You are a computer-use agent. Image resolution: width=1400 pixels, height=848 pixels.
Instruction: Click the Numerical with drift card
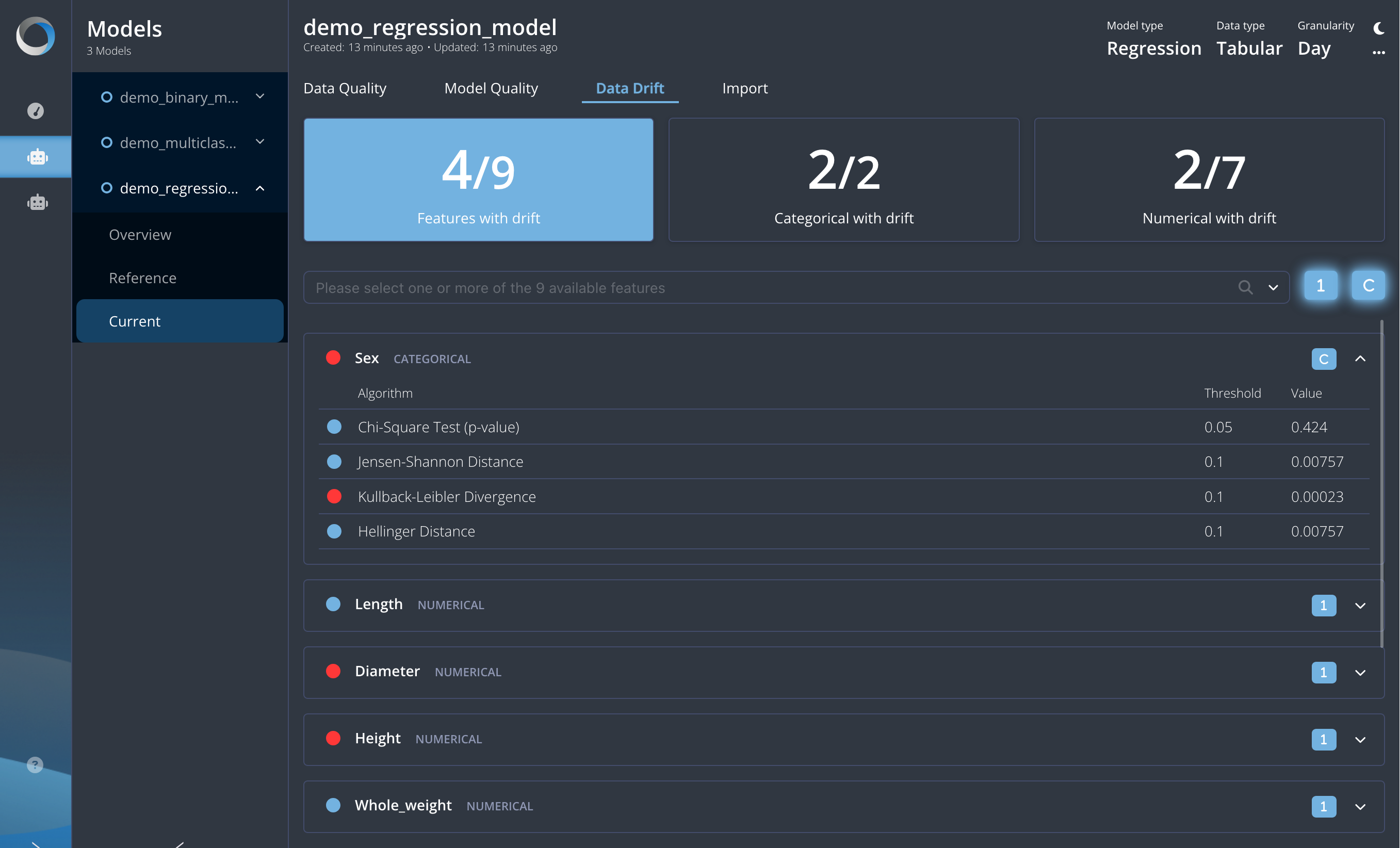tap(1209, 180)
